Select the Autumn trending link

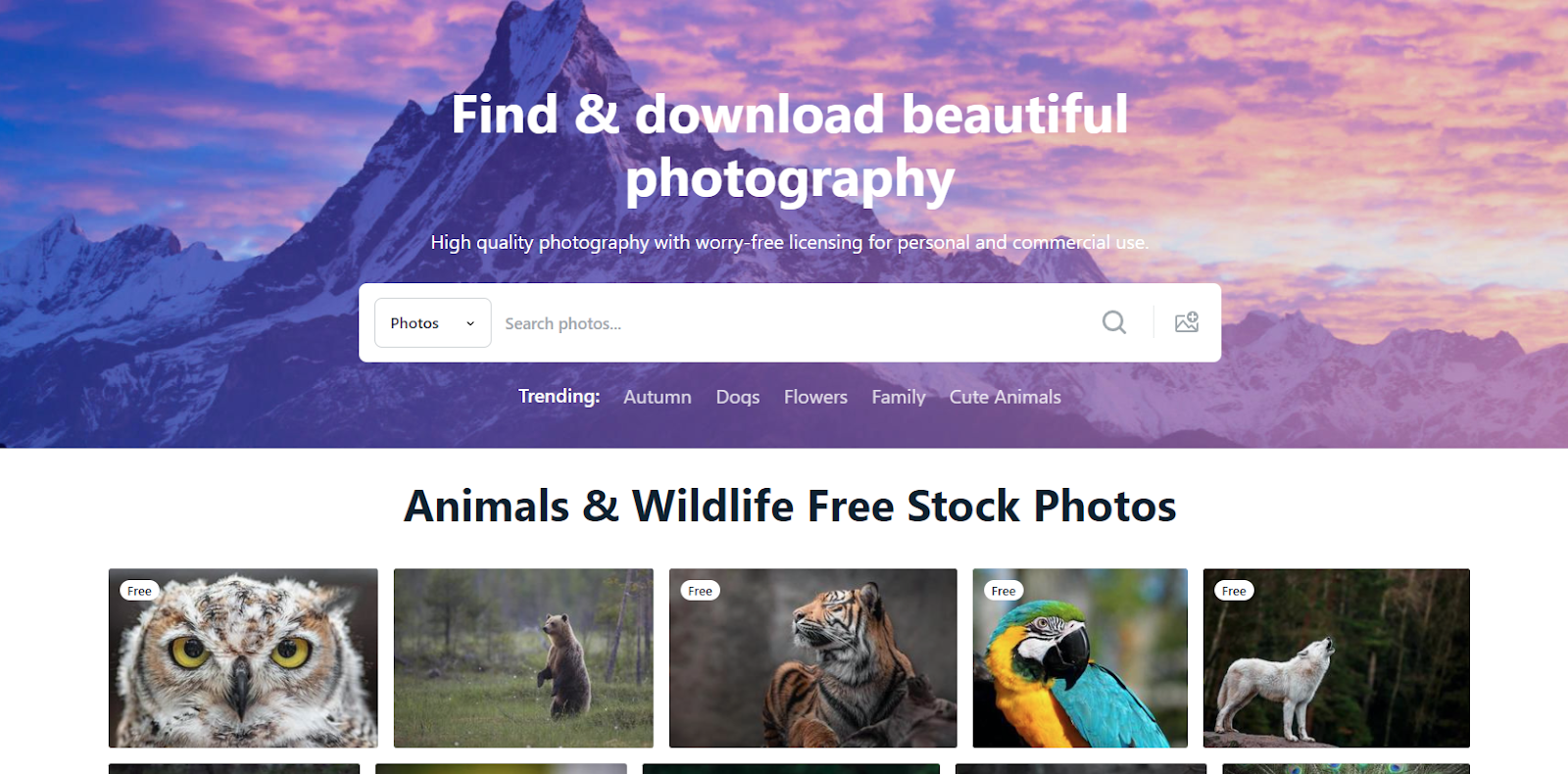click(x=658, y=397)
